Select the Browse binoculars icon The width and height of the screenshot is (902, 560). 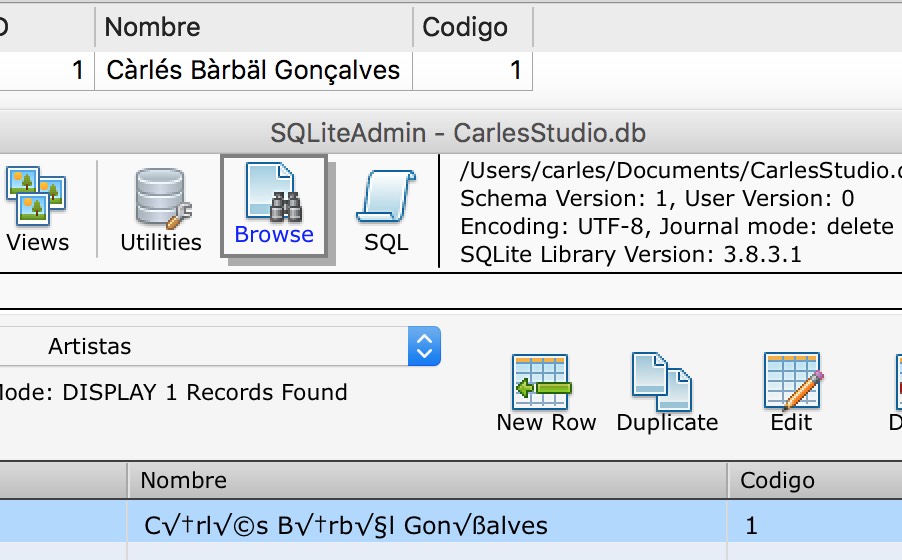[x=273, y=192]
